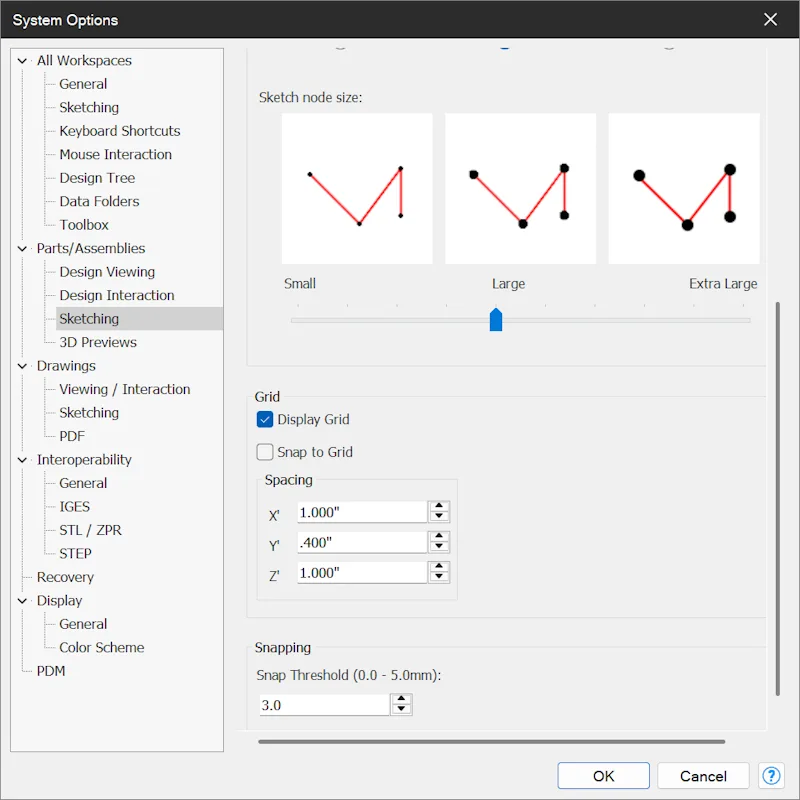This screenshot has height=800, width=800.
Task: Increase the Y' spacing with up arrow
Action: click(x=439, y=536)
